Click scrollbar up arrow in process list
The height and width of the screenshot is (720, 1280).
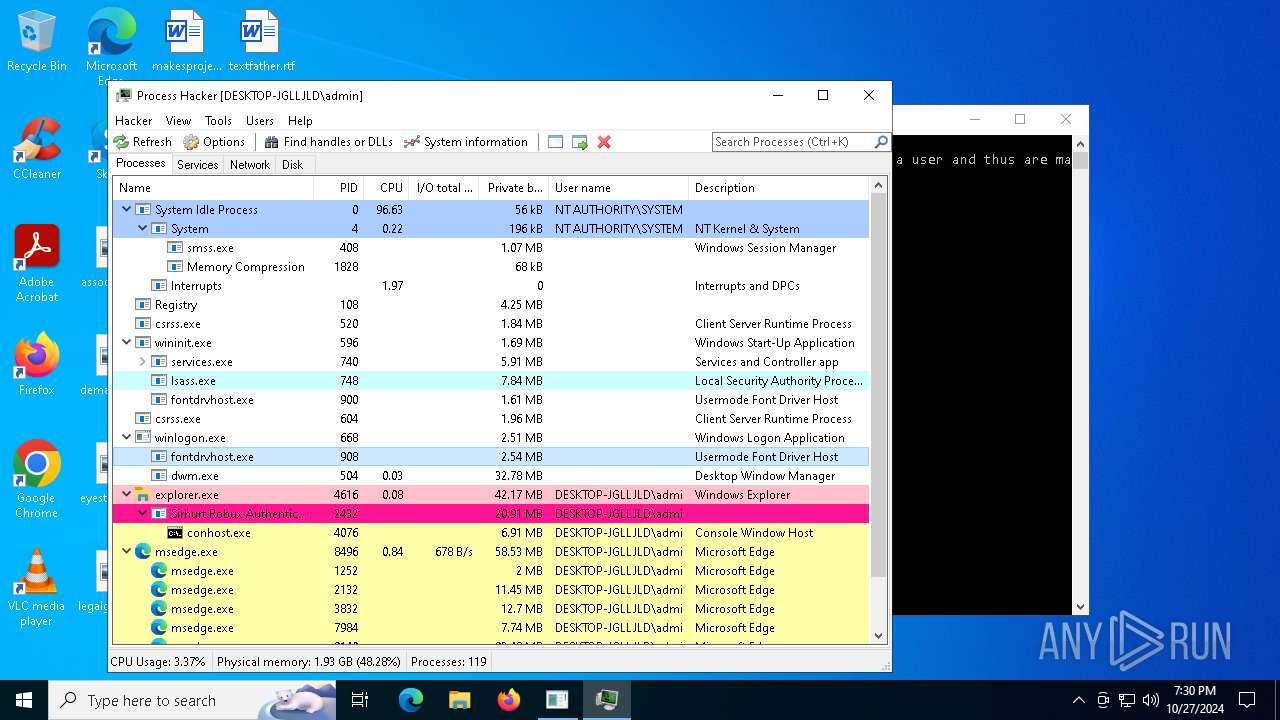(879, 186)
